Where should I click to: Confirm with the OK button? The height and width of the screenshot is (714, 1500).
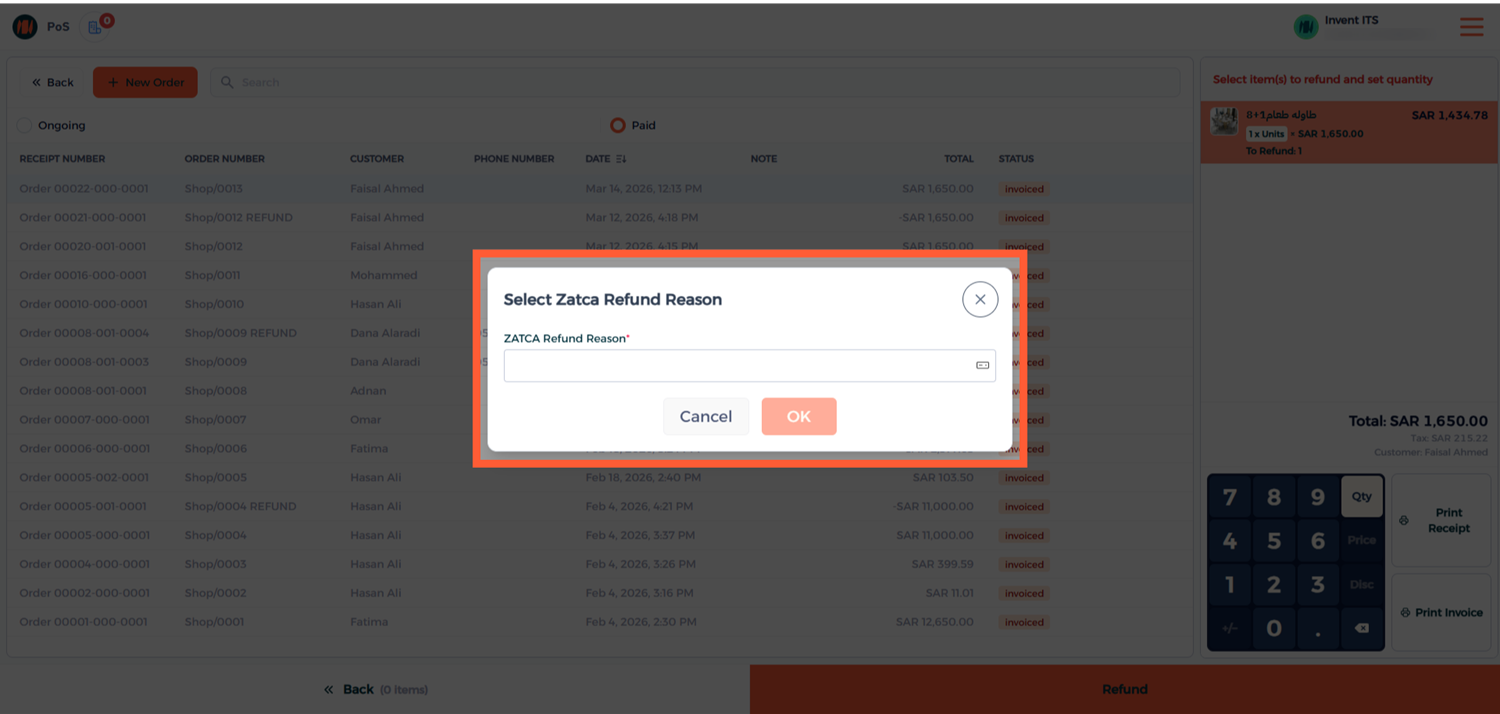pos(798,417)
